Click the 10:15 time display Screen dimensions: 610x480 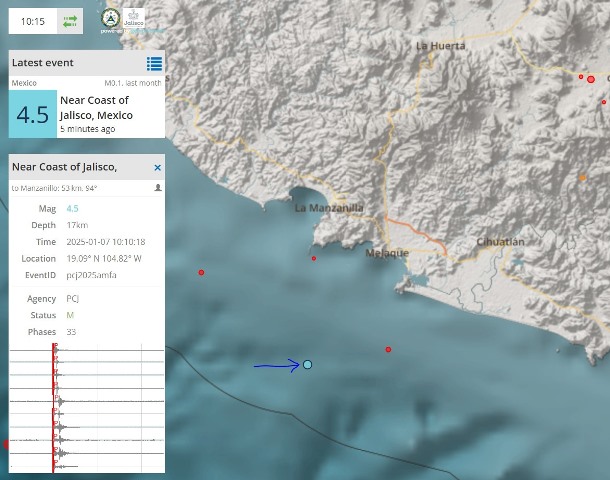[x=32, y=20]
